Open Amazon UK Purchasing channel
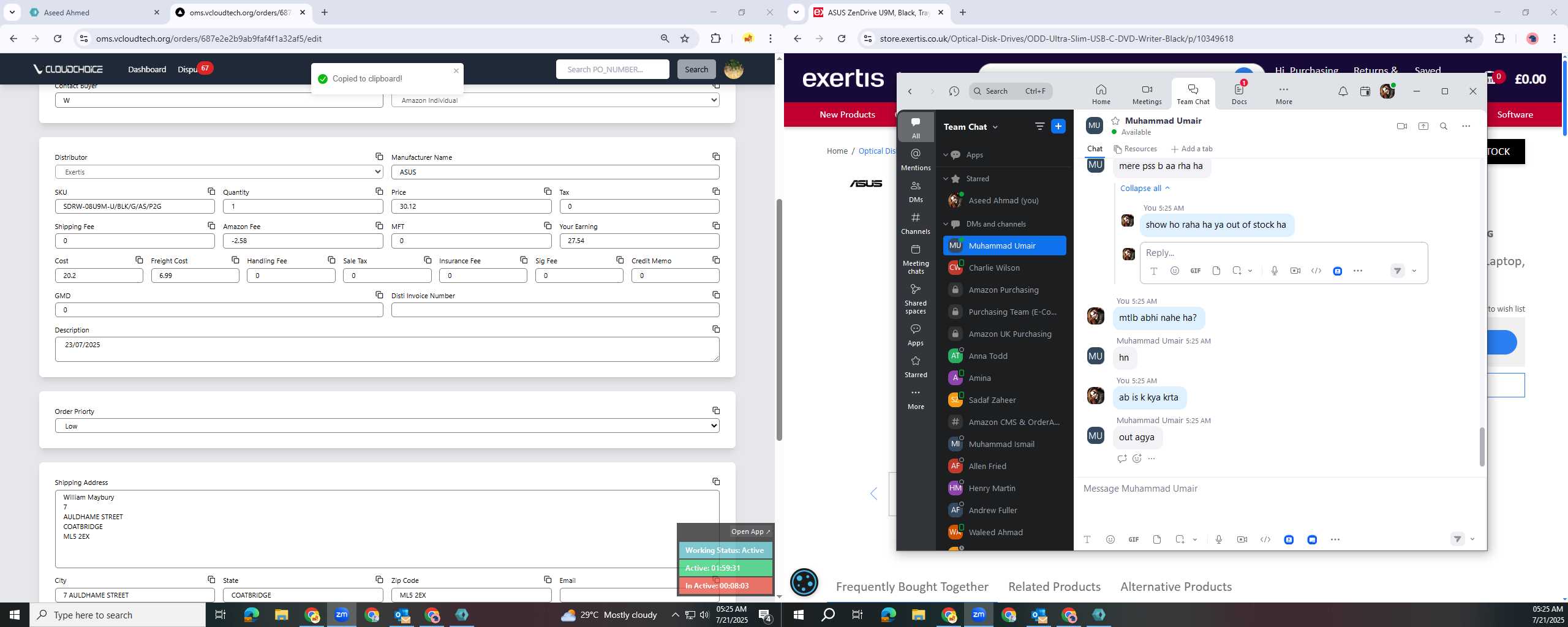The width and height of the screenshot is (1568, 627). coord(1005,334)
